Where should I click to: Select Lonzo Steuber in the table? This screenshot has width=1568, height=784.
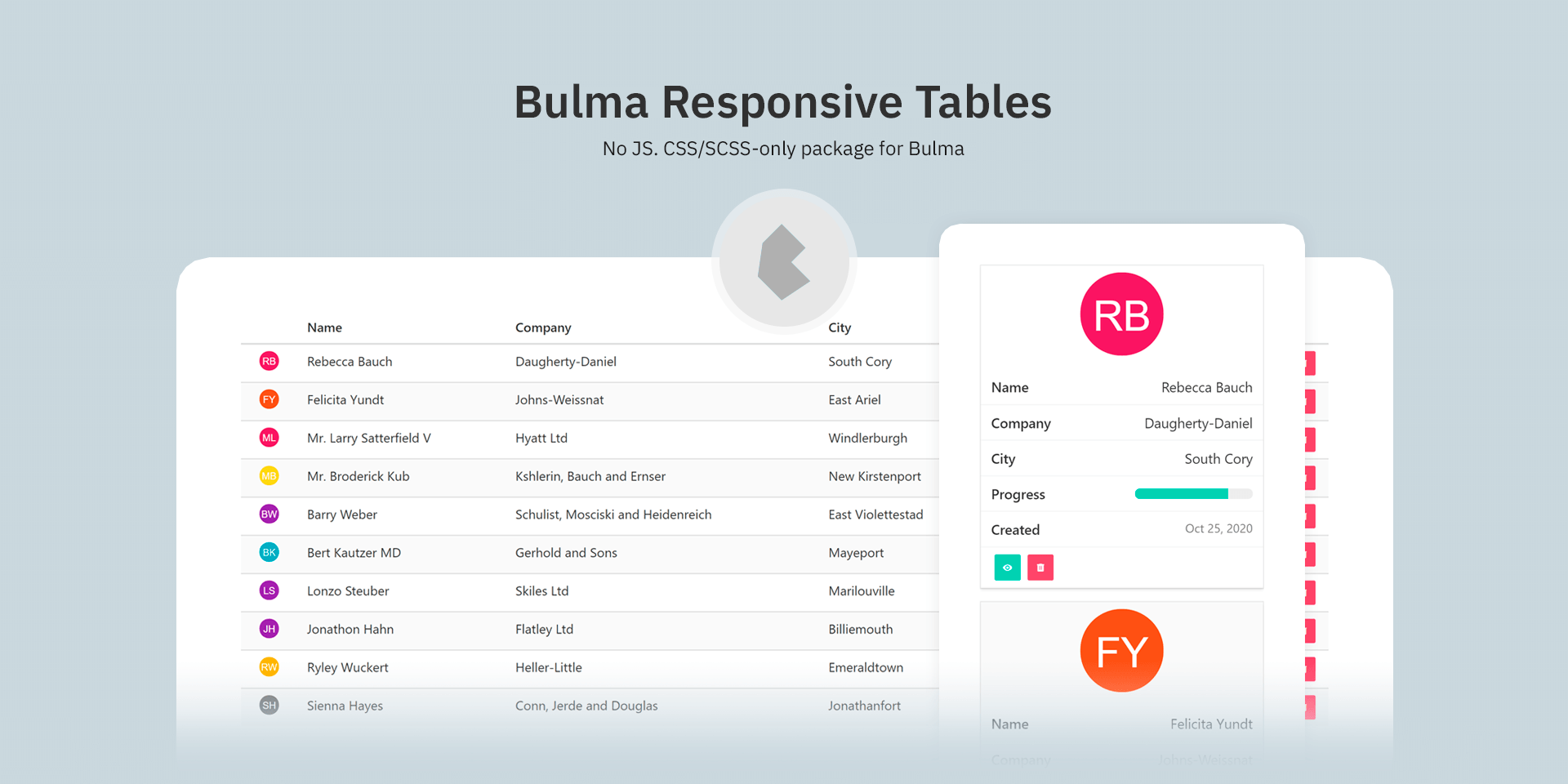[x=348, y=591]
